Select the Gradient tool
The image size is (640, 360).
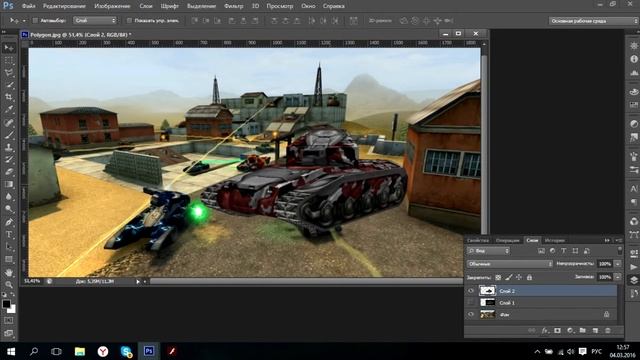(x=9, y=184)
